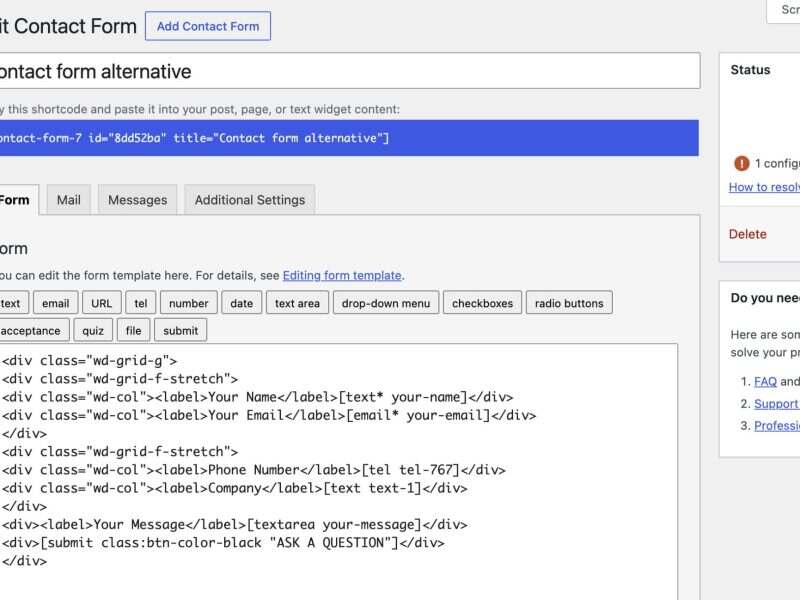This screenshot has height=600, width=800.
Task: Edit the form title field 'Contact form alternative'
Action: tap(349, 71)
